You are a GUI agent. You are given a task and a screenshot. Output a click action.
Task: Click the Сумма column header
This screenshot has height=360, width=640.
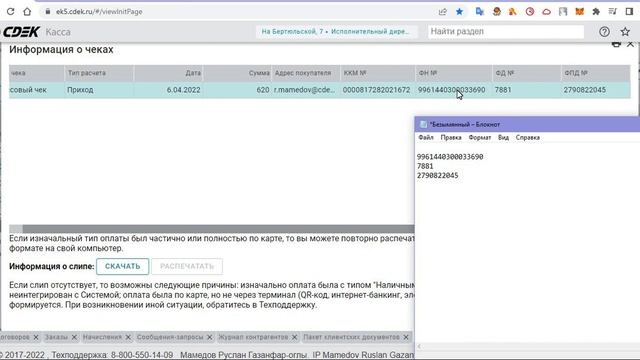[237, 73]
